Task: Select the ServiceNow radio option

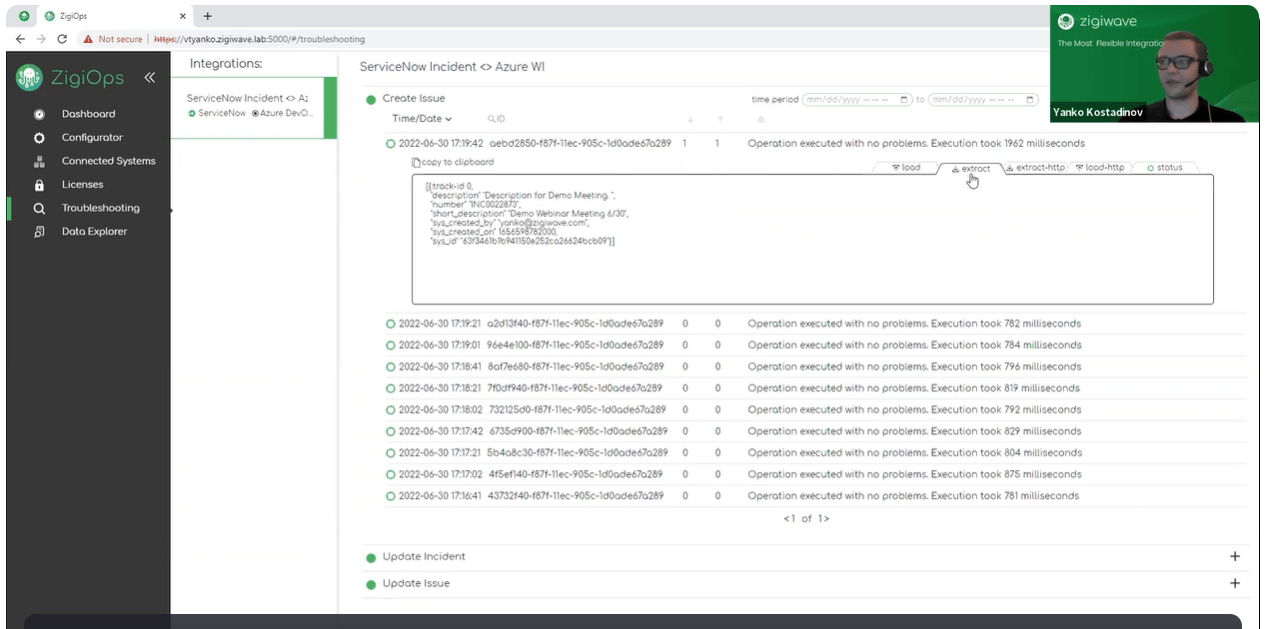Action: pos(191,113)
